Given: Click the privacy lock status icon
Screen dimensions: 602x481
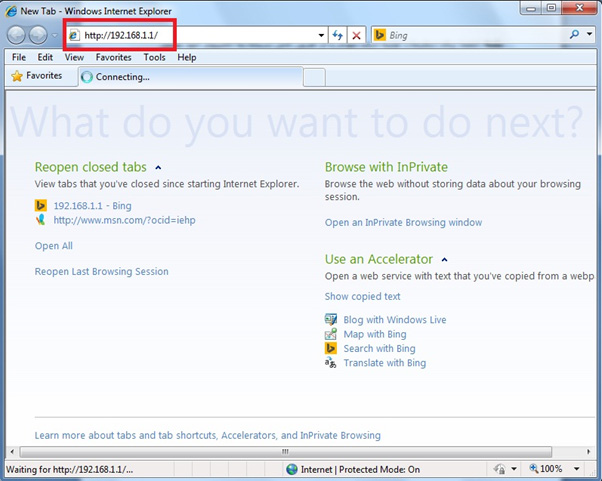Looking at the screenshot, I should click(x=500, y=469).
